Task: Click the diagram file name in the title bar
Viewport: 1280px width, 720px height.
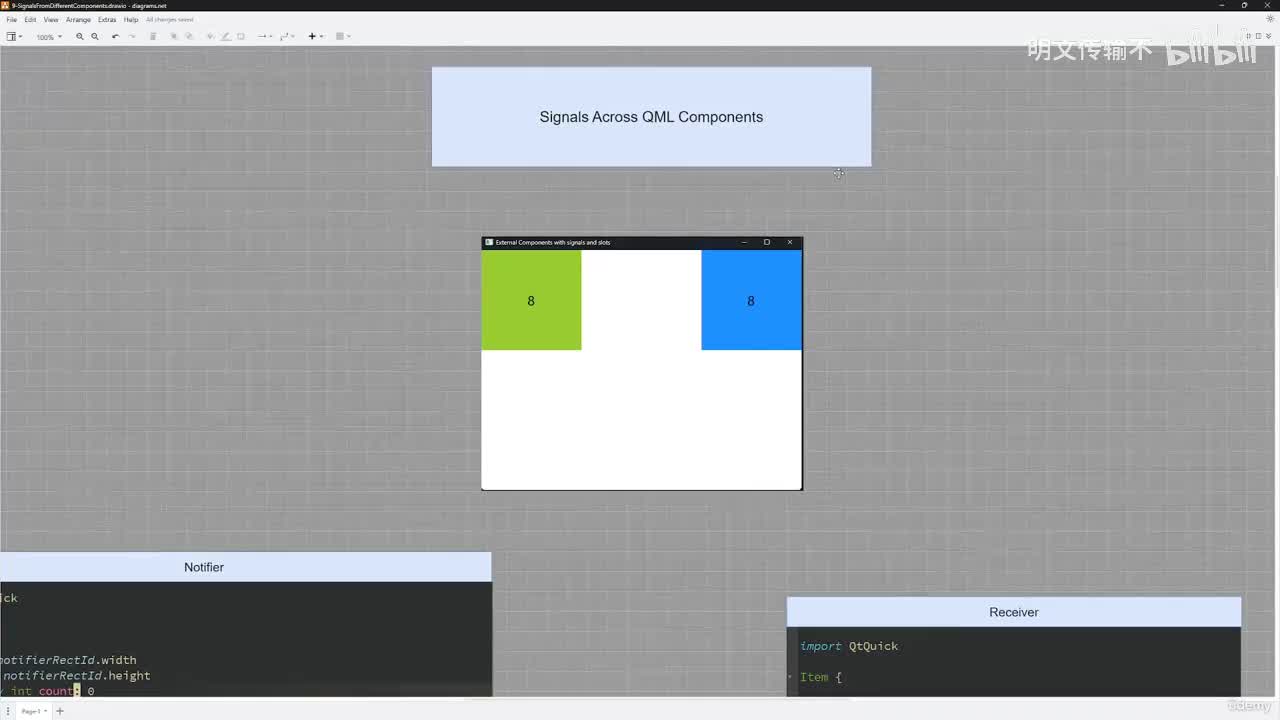Action: (x=89, y=5)
